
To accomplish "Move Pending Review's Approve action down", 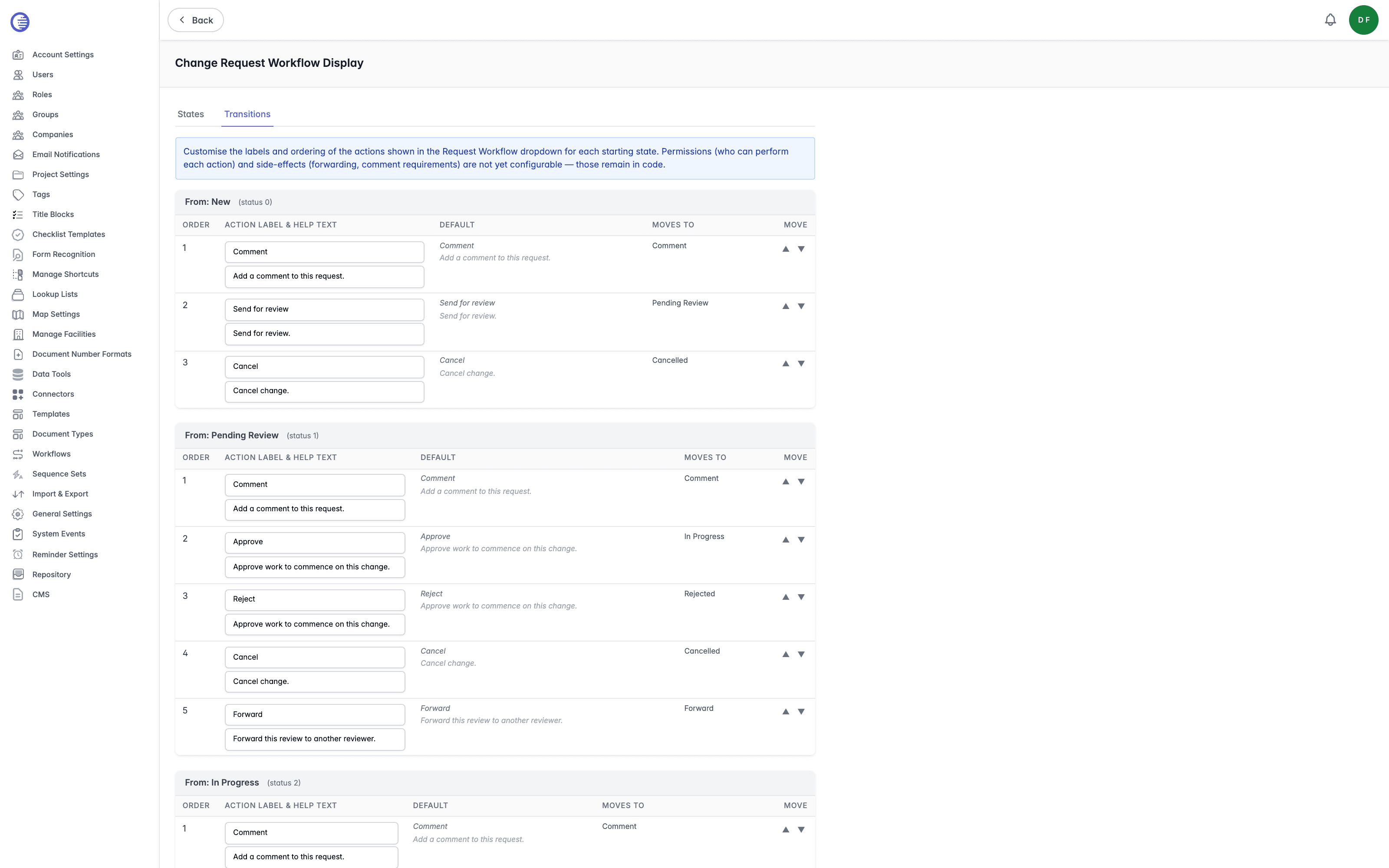I will click(x=801, y=539).
